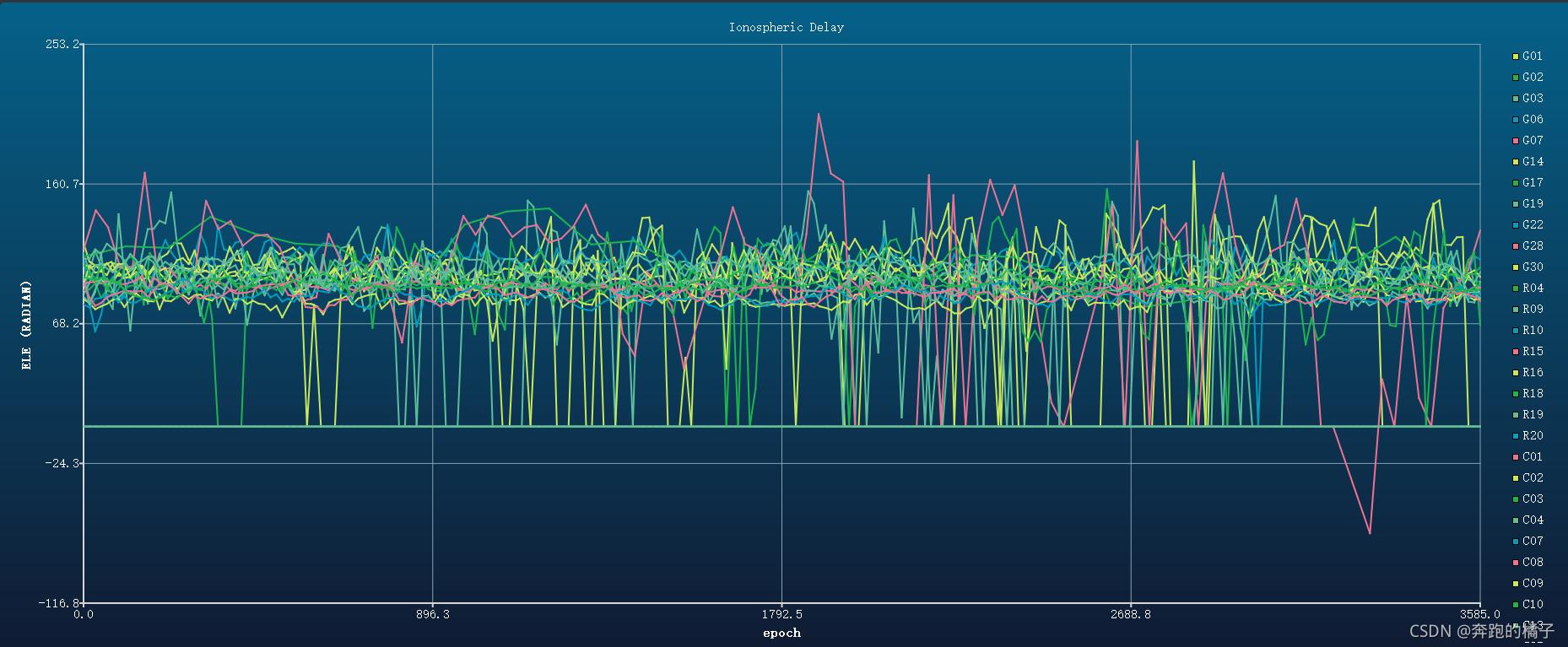
Task: Click the 68.2 y-axis tick label
Action: (65, 323)
